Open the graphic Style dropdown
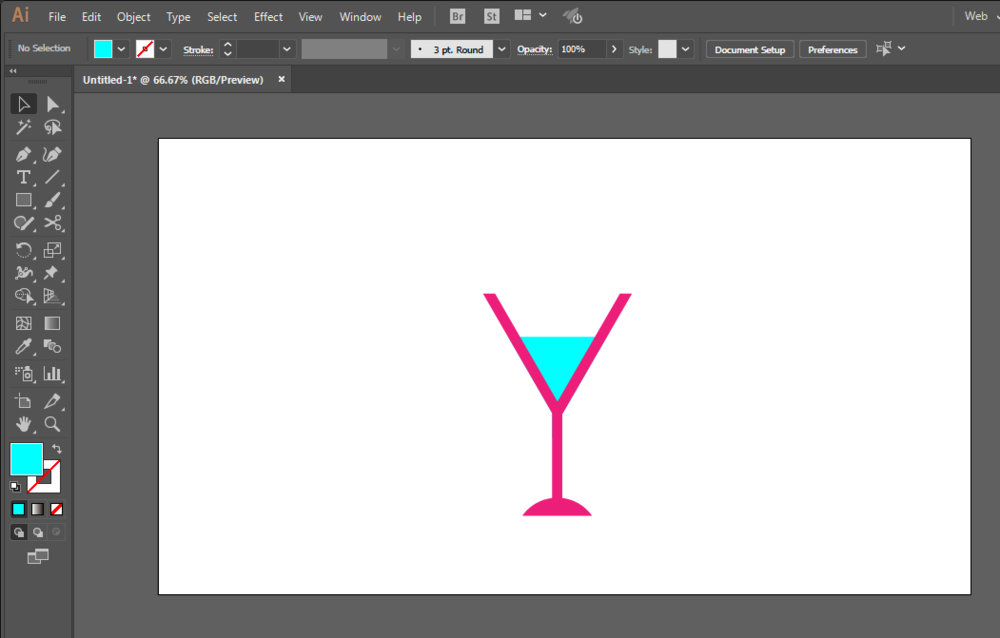This screenshot has width=1000, height=638. pyautogui.click(x=686, y=49)
